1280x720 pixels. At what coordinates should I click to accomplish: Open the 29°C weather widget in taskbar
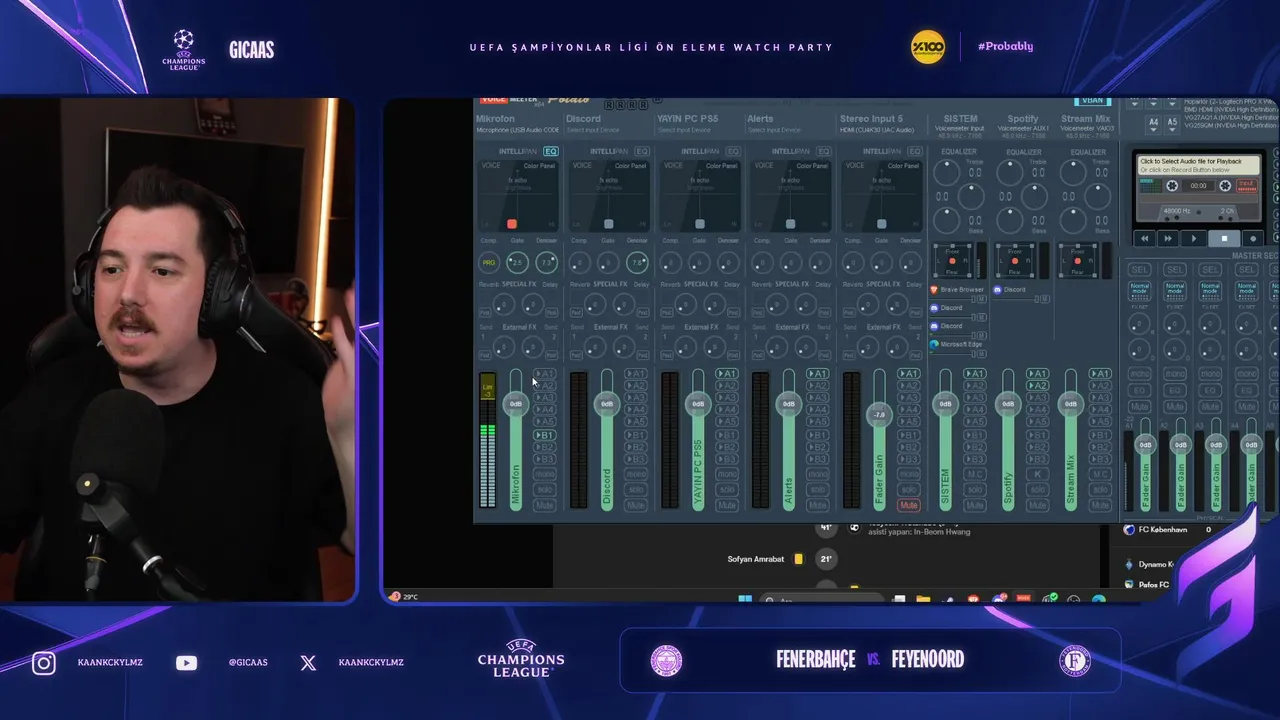click(x=404, y=597)
